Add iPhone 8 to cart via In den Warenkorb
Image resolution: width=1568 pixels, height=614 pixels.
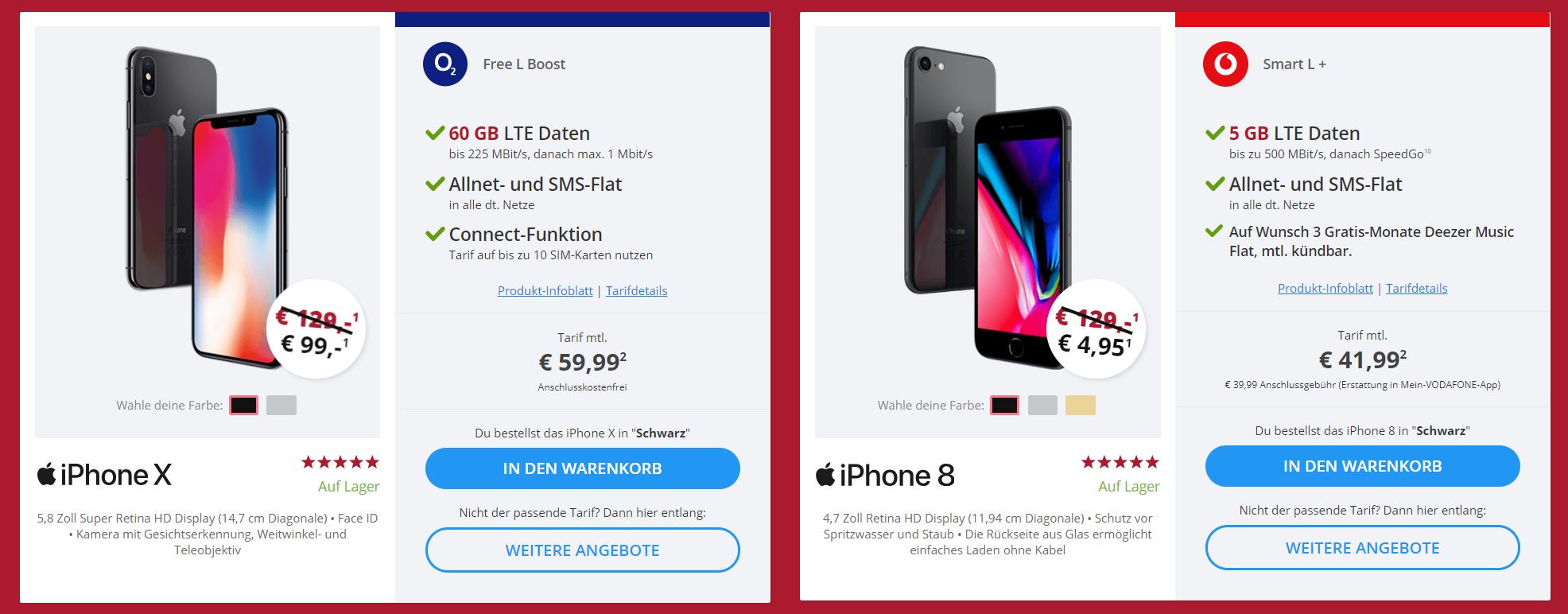pyautogui.click(x=1363, y=466)
